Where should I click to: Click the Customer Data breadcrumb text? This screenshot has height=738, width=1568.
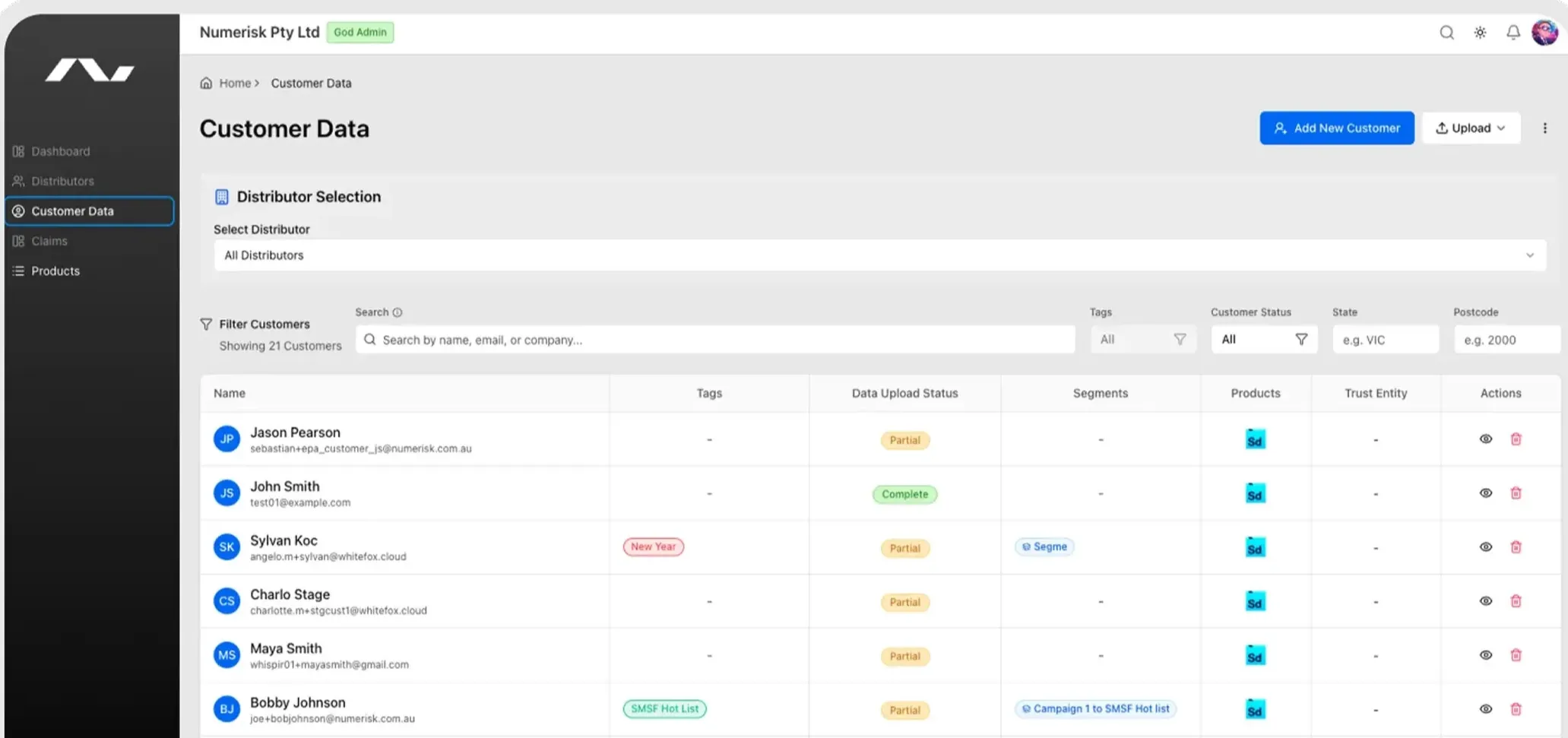click(311, 83)
